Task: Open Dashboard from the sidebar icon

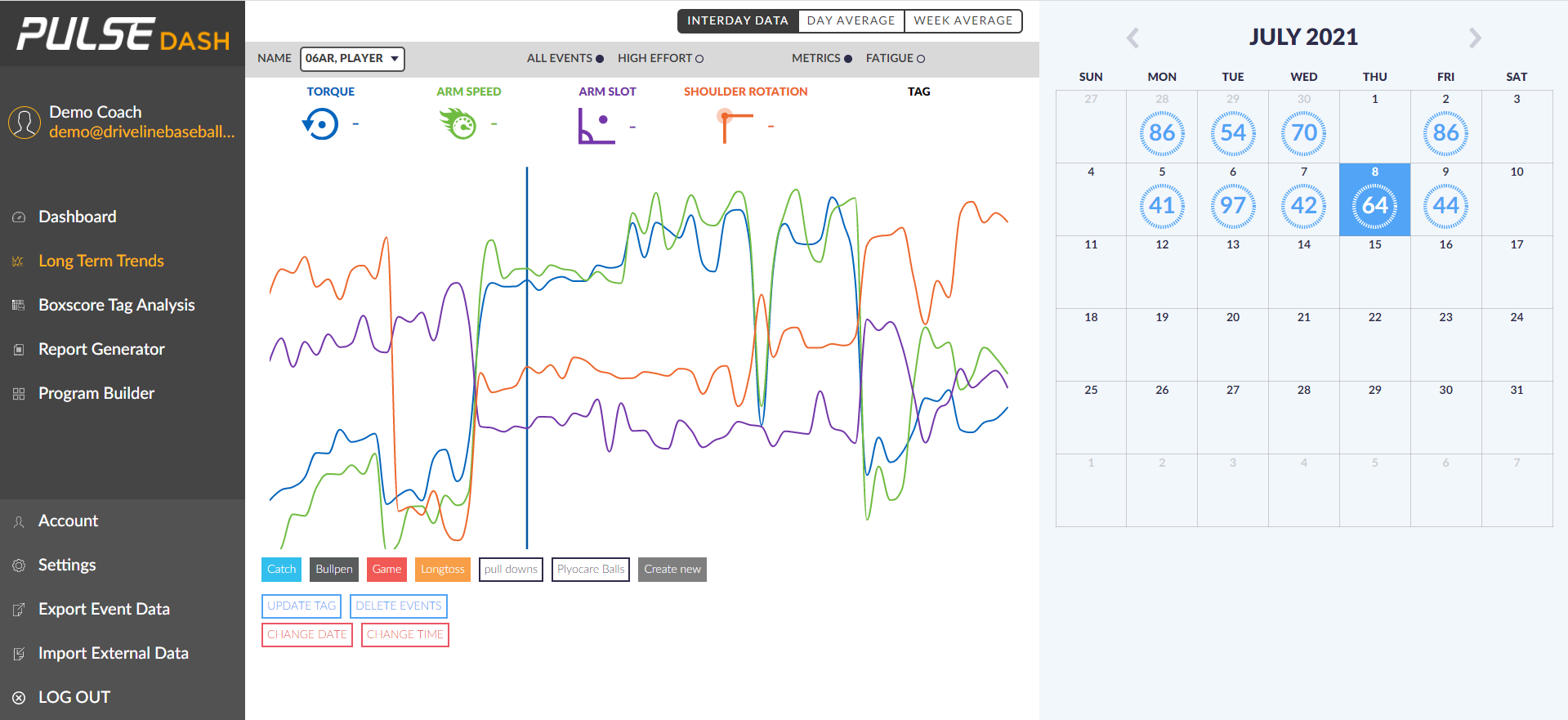Action: click(19, 217)
